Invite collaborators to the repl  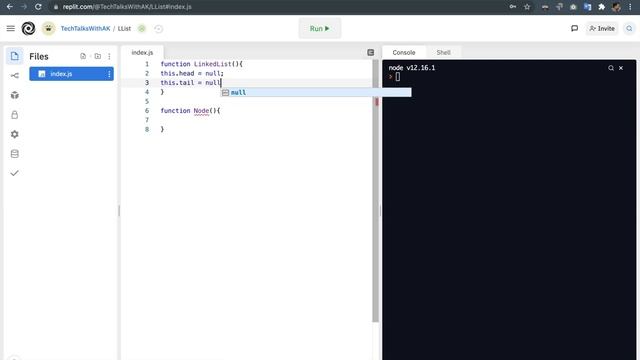coord(602,29)
